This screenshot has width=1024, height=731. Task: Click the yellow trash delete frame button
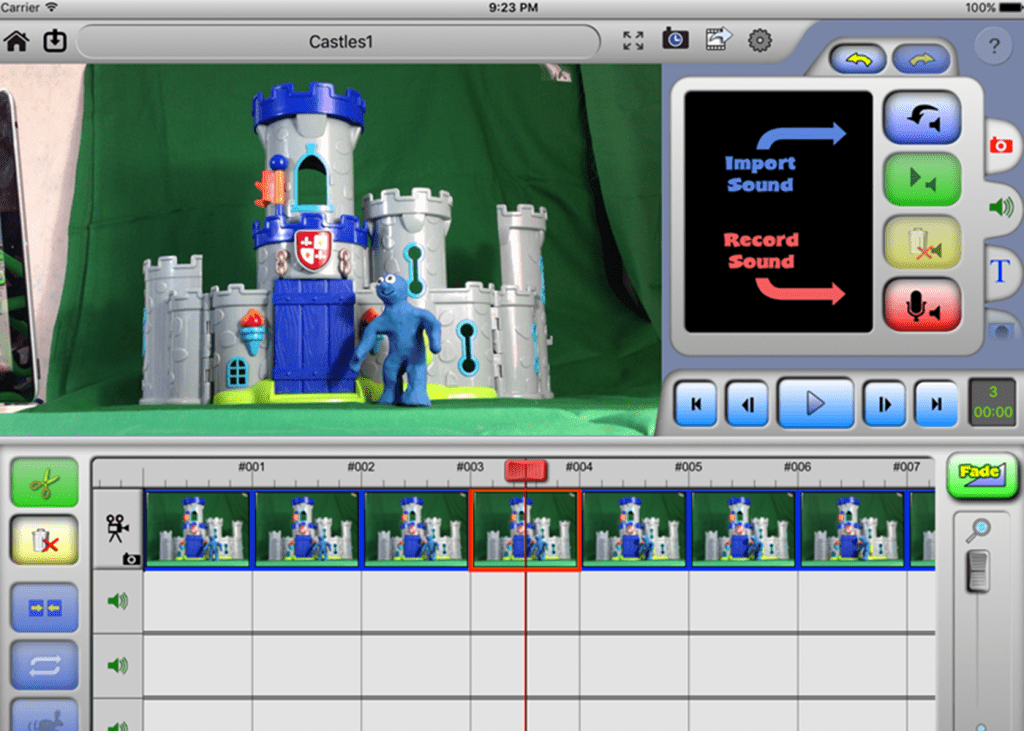coord(44,540)
